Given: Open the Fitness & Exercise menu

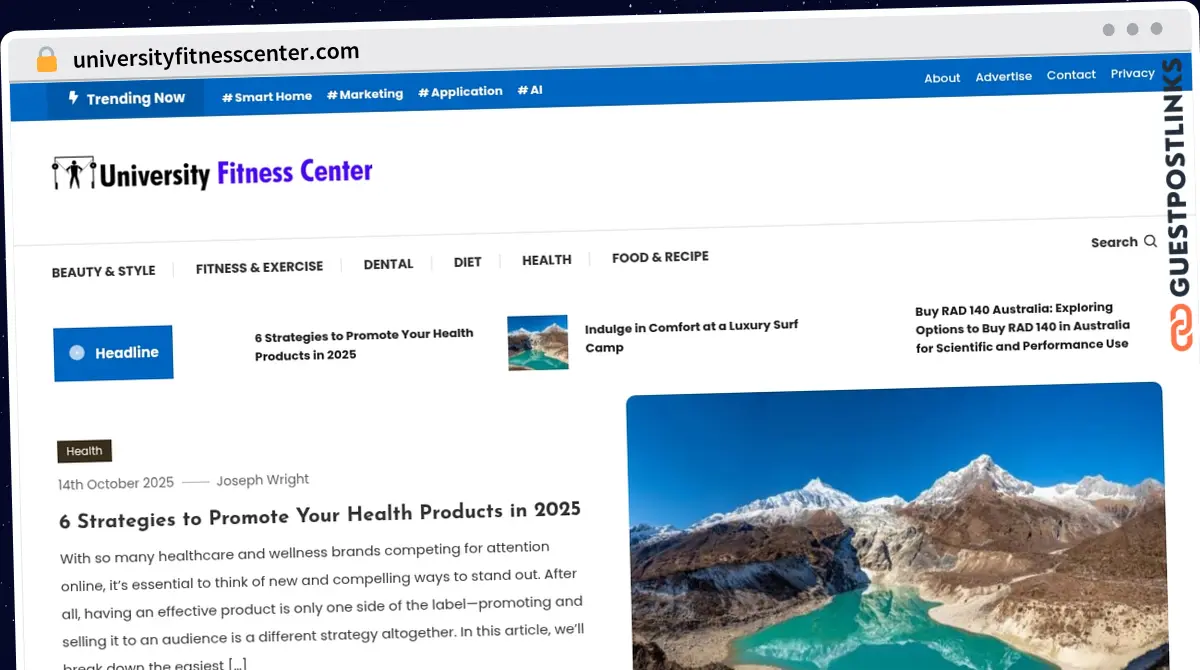Looking at the screenshot, I should [259, 267].
